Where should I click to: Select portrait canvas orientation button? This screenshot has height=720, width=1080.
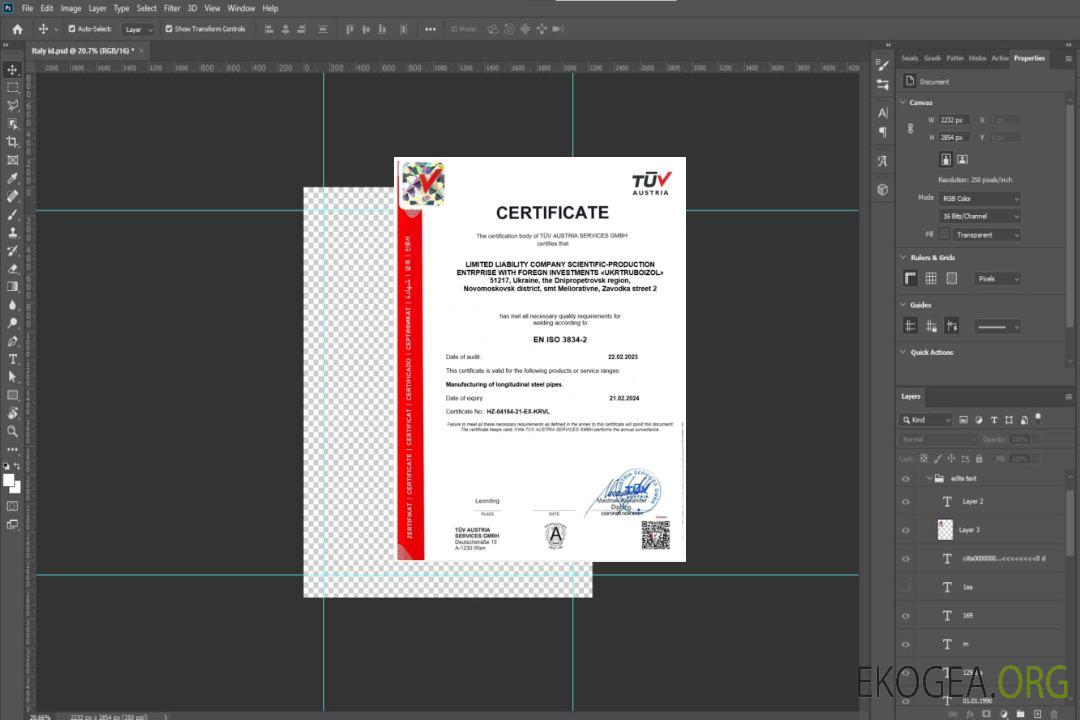click(x=946, y=160)
